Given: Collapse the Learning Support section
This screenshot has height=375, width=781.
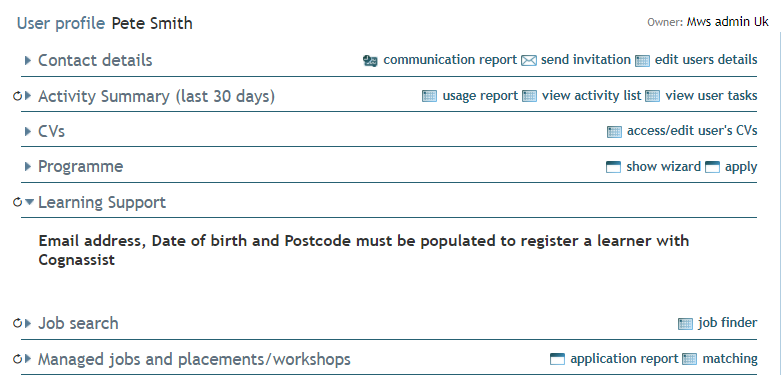Looking at the screenshot, I should pos(29,202).
